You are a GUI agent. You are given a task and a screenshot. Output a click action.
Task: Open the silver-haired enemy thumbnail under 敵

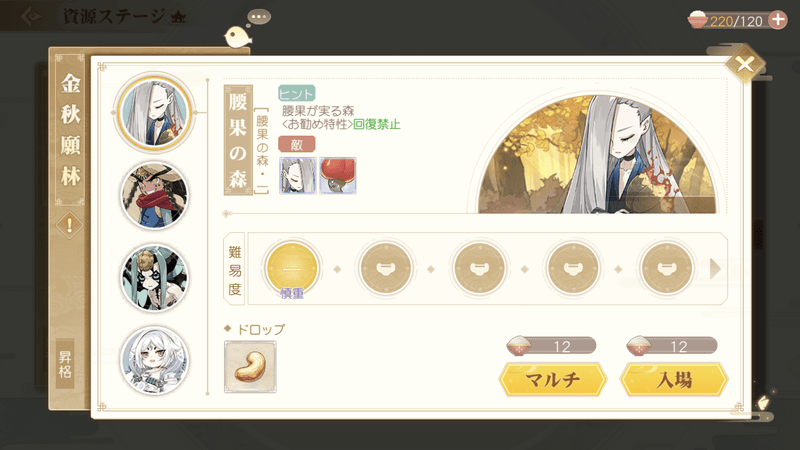click(297, 176)
